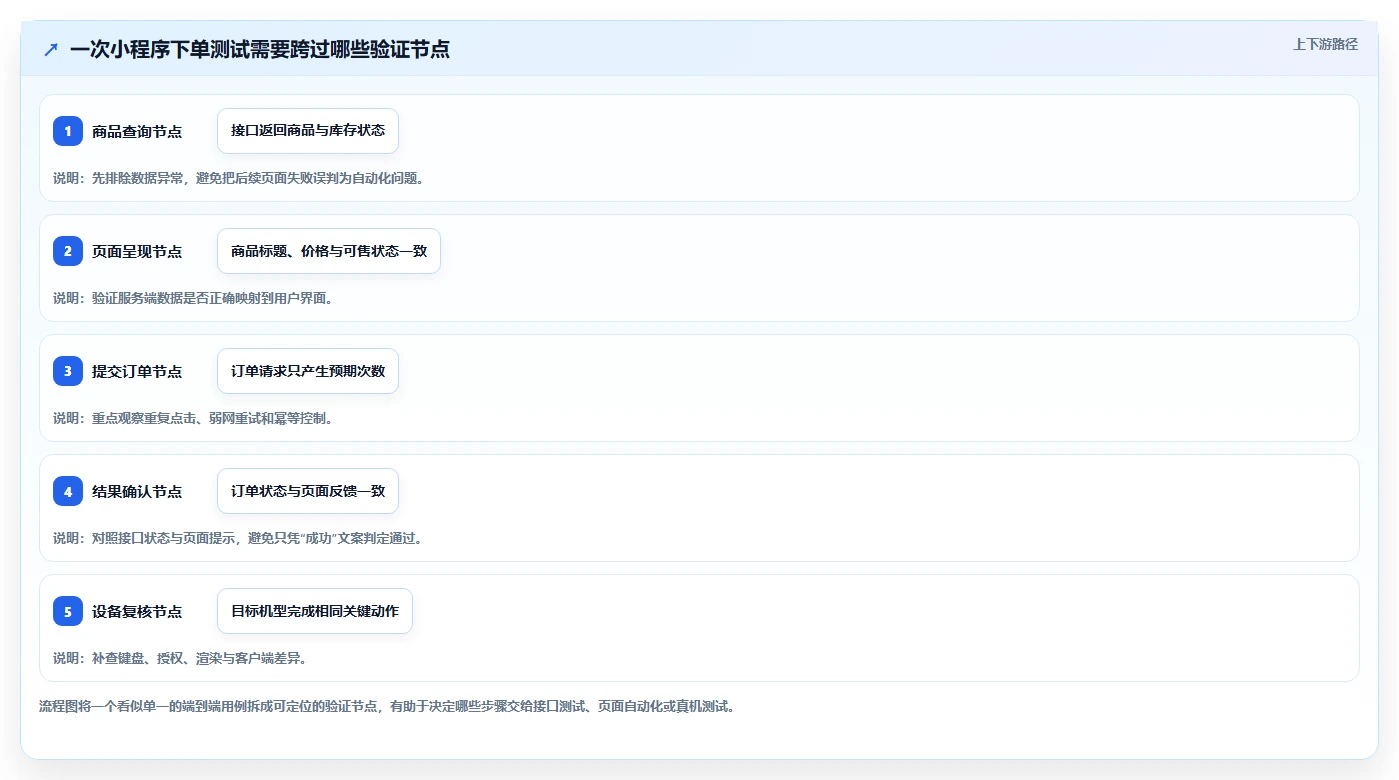Click the step 4 number badge
Screen dimensions: 1399x780
(68, 491)
